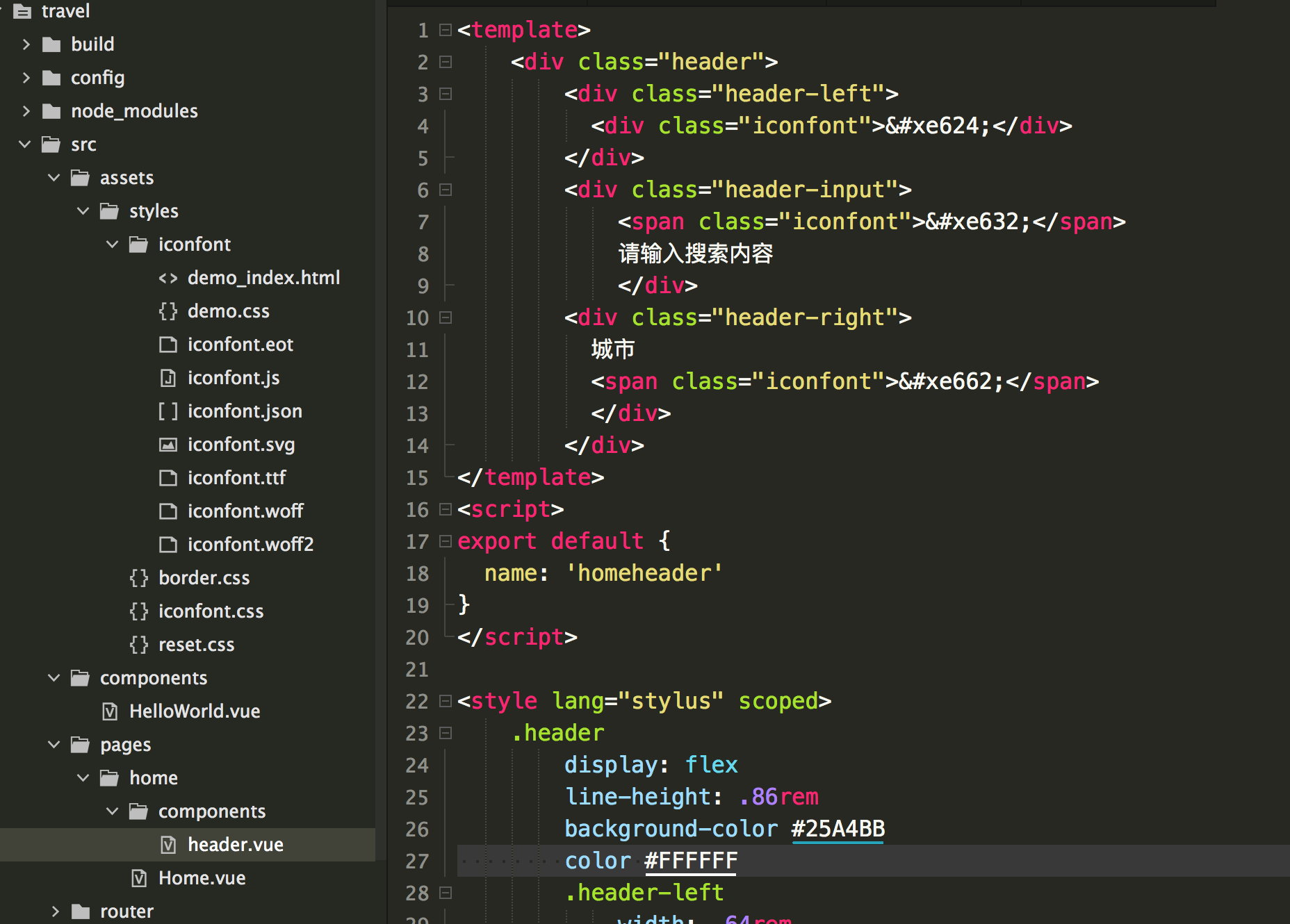Collapse the src folder chevron
This screenshot has height=924, width=1290.
tap(25, 145)
